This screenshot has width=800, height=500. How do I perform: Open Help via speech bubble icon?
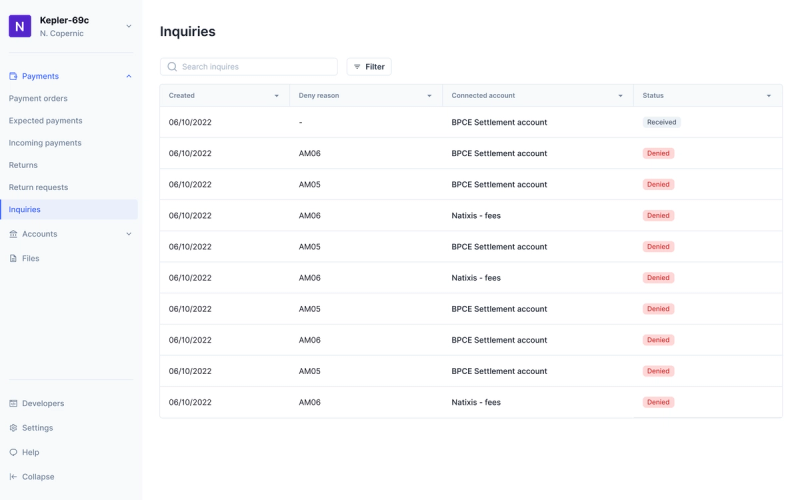13,452
